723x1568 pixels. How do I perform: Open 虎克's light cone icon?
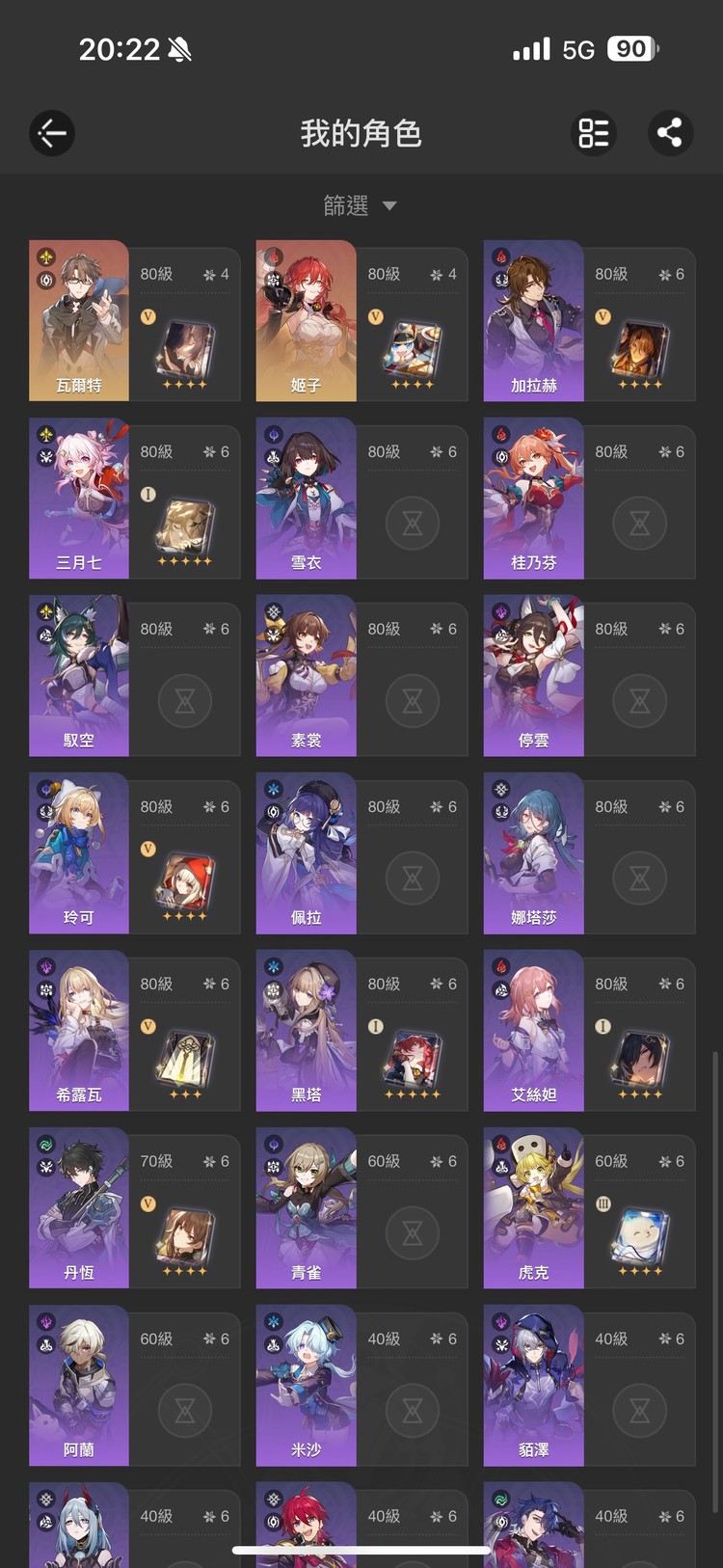[x=640, y=1237]
